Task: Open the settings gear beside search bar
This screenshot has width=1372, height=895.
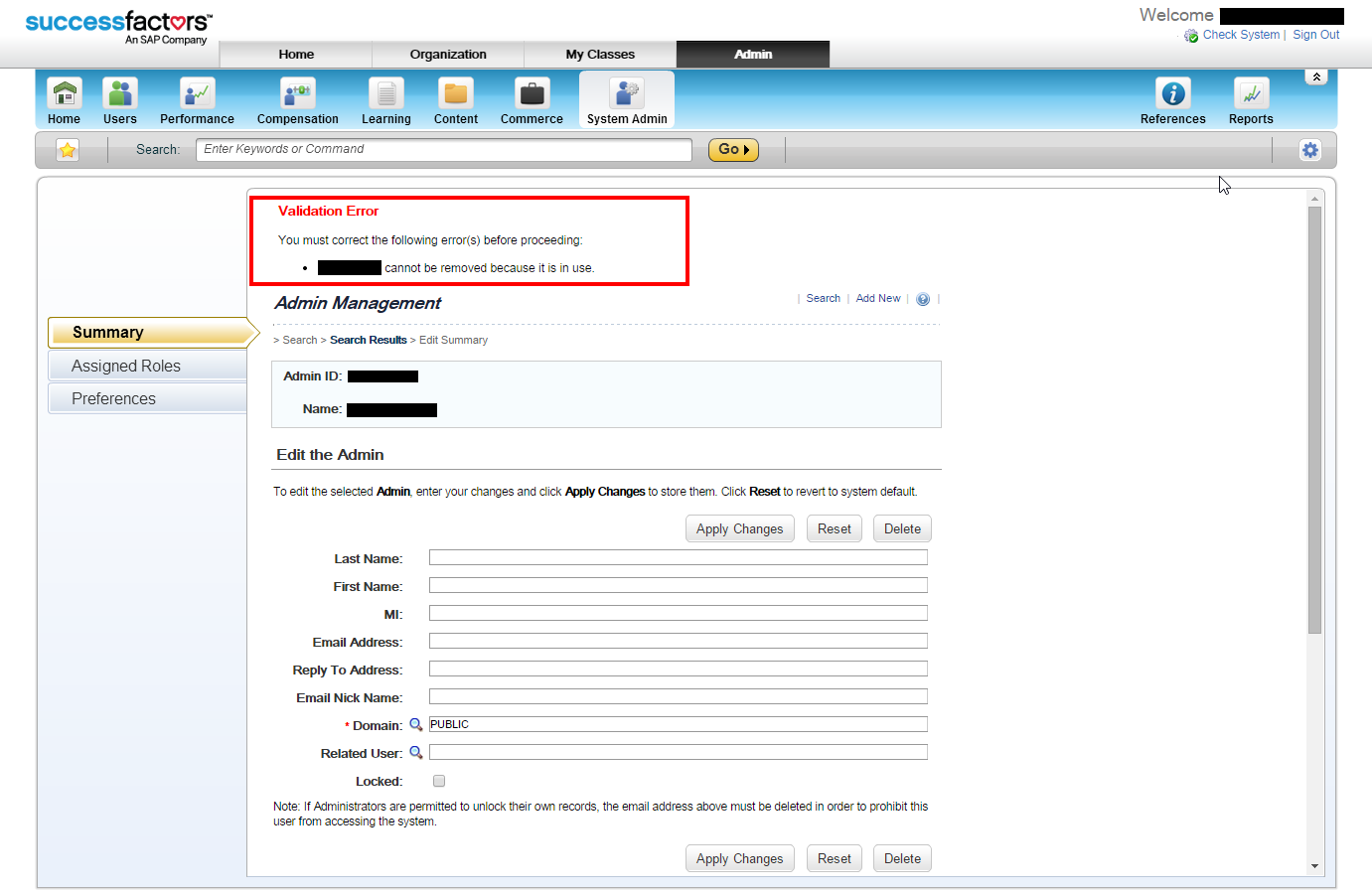Action: [1310, 150]
